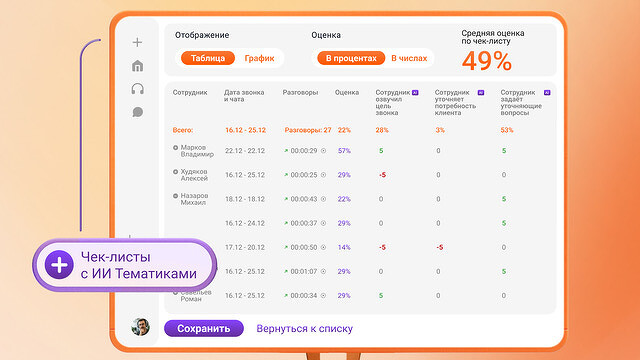Viewport: 640px width, 360px height.
Task: Click play icon next to 00:00:29
Action: (323, 151)
